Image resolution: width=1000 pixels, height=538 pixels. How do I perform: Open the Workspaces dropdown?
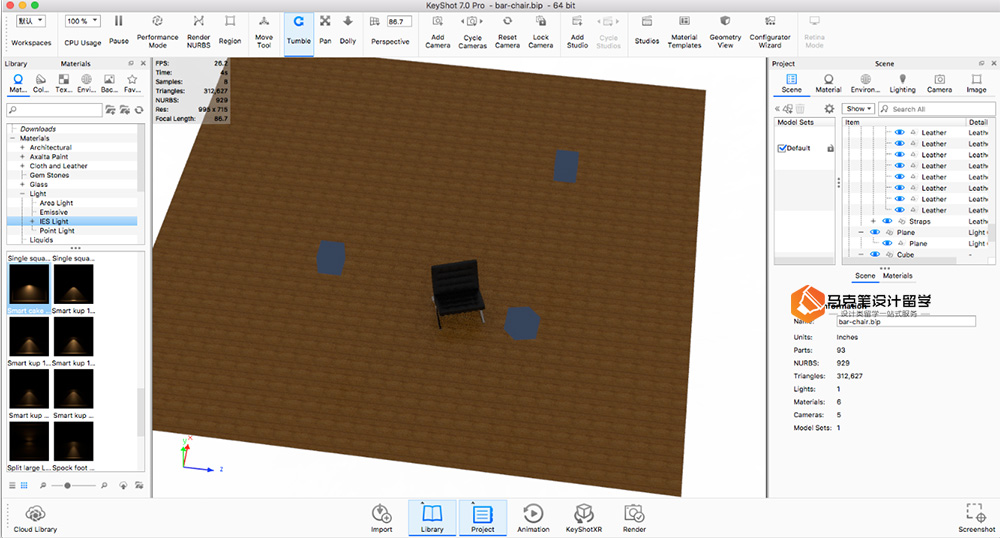pos(31,21)
